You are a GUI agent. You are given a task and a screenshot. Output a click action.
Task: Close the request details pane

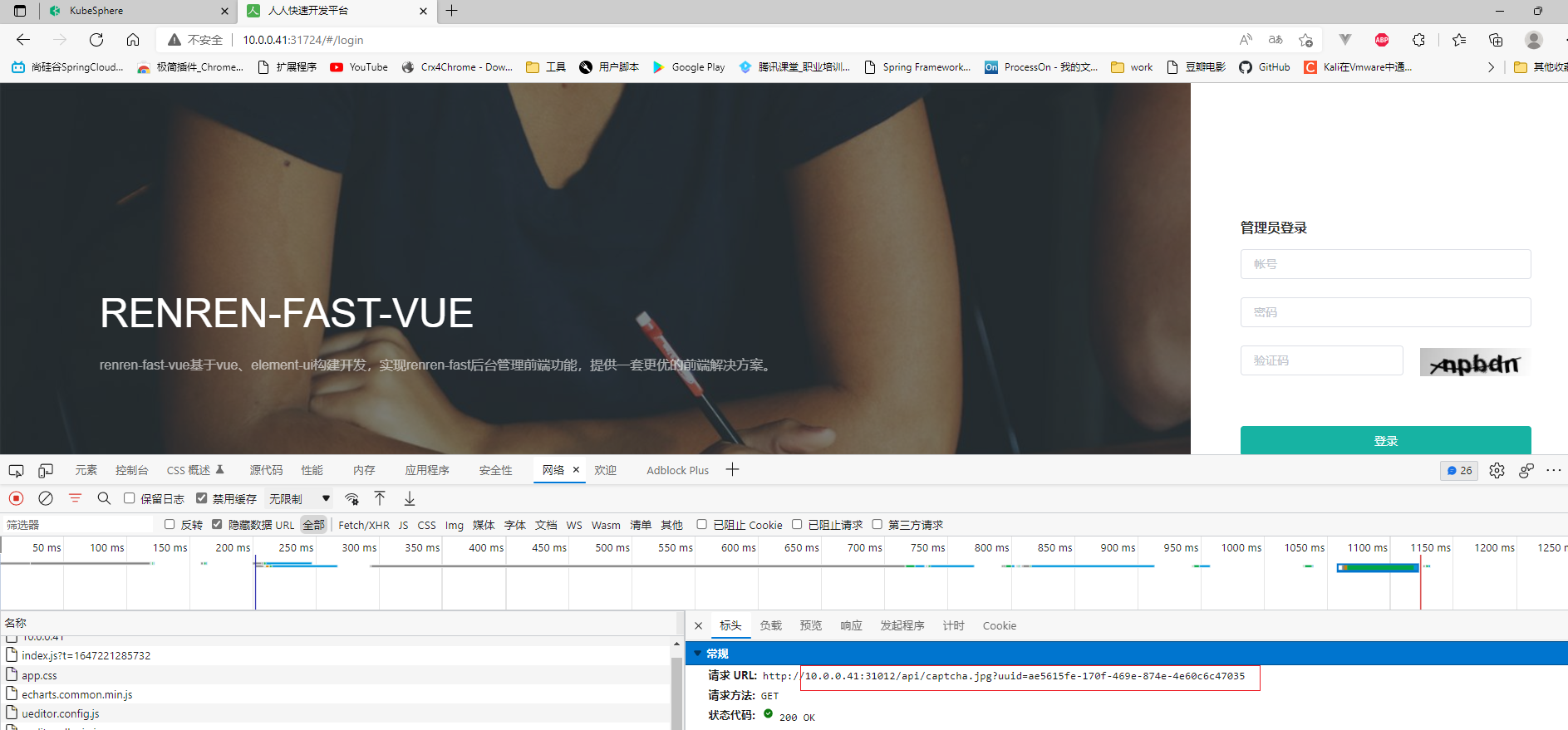pyautogui.click(x=698, y=625)
